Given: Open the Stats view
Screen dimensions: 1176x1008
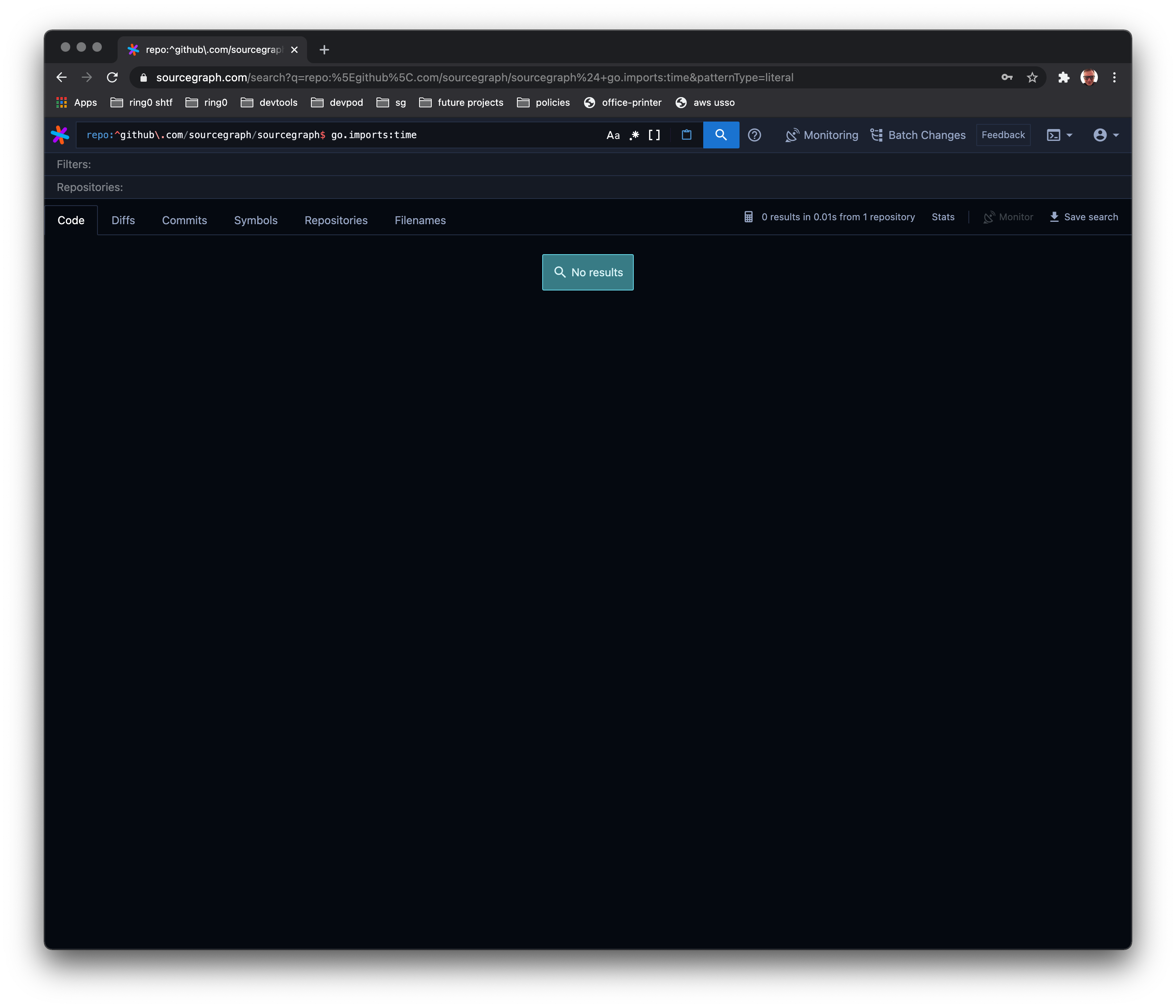Looking at the screenshot, I should (x=943, y=217).
